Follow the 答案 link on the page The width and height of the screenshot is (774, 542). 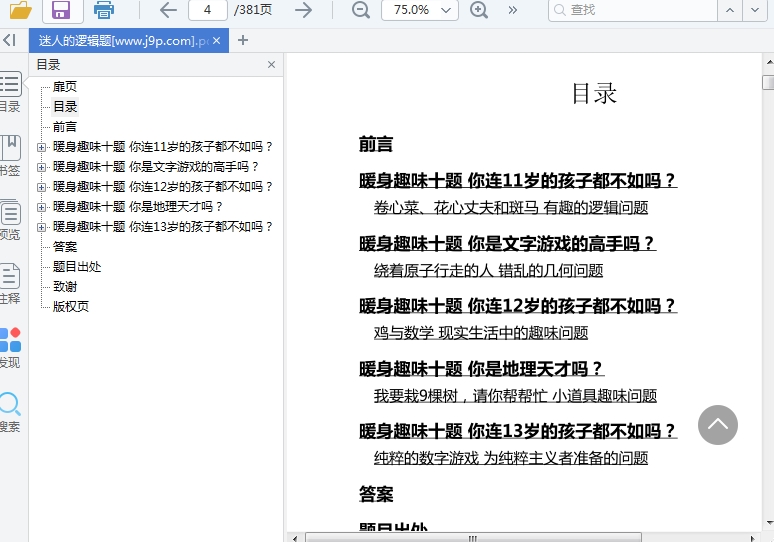coord(376,494)
